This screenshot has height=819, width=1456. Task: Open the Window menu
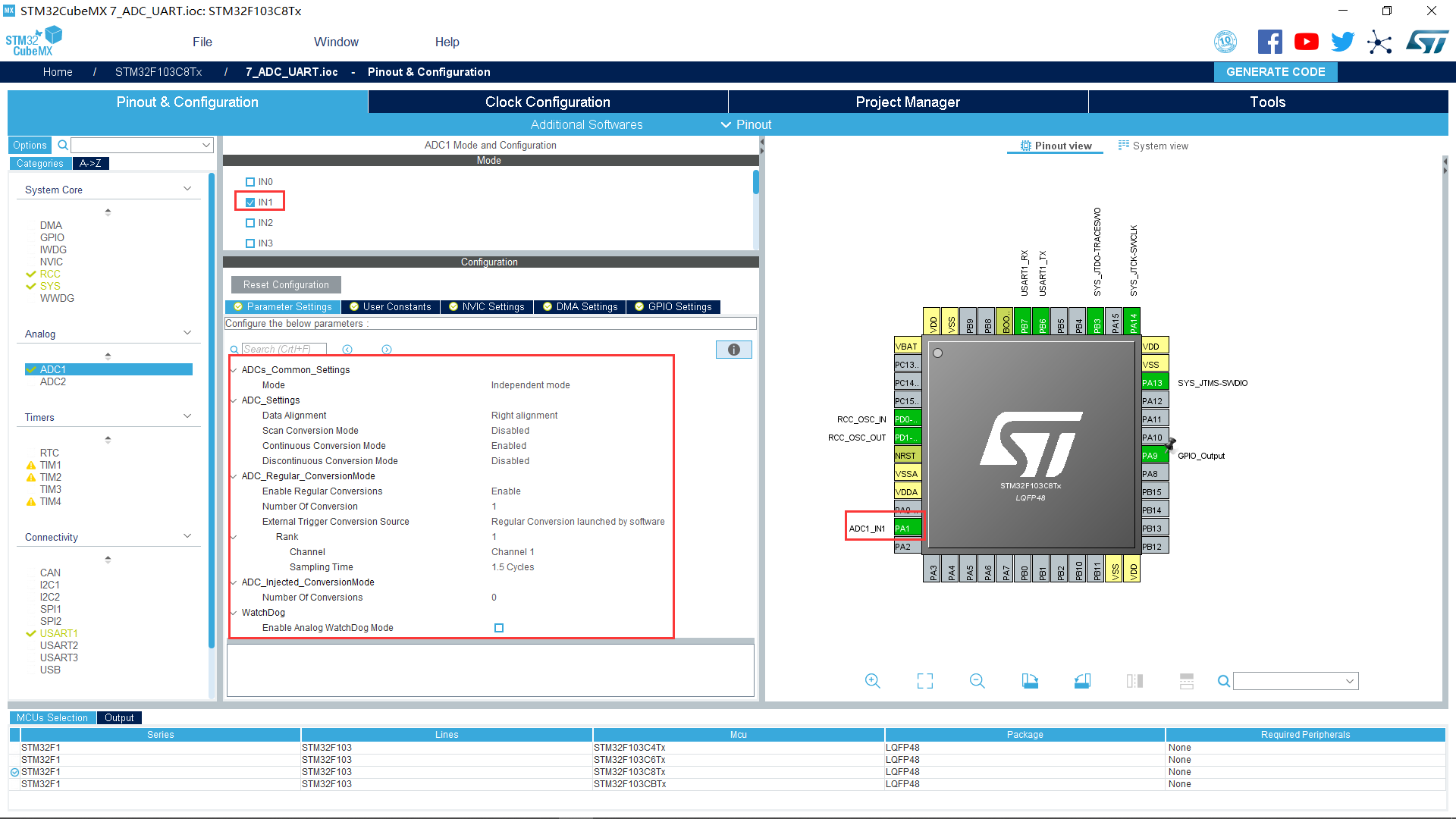[x=336, y=42]
